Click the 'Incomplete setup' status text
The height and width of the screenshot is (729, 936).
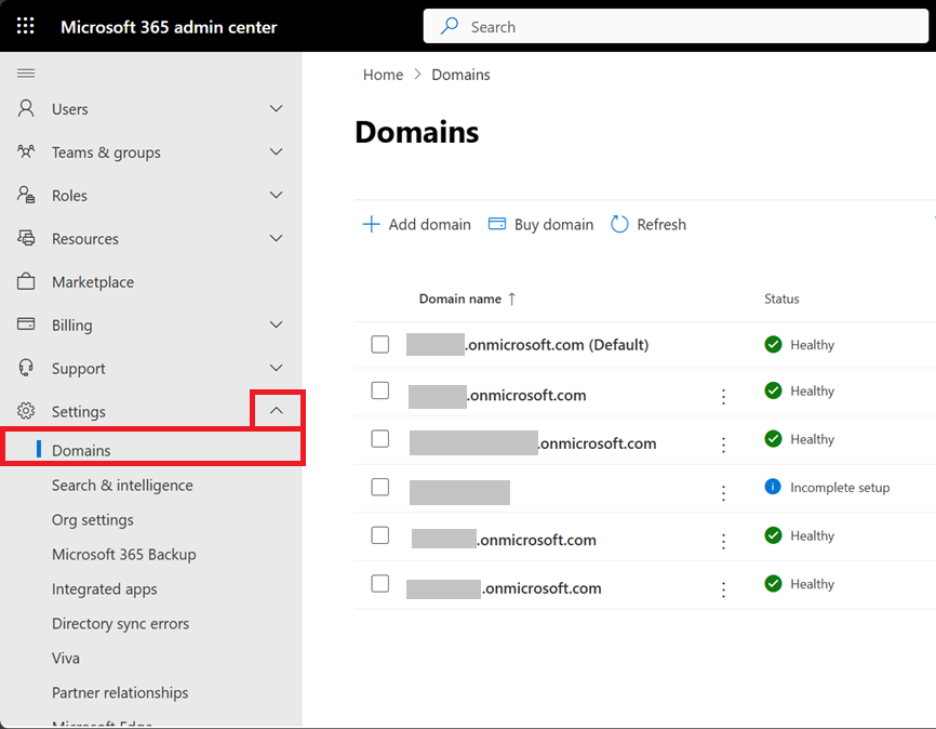click(x=840, y=487)
